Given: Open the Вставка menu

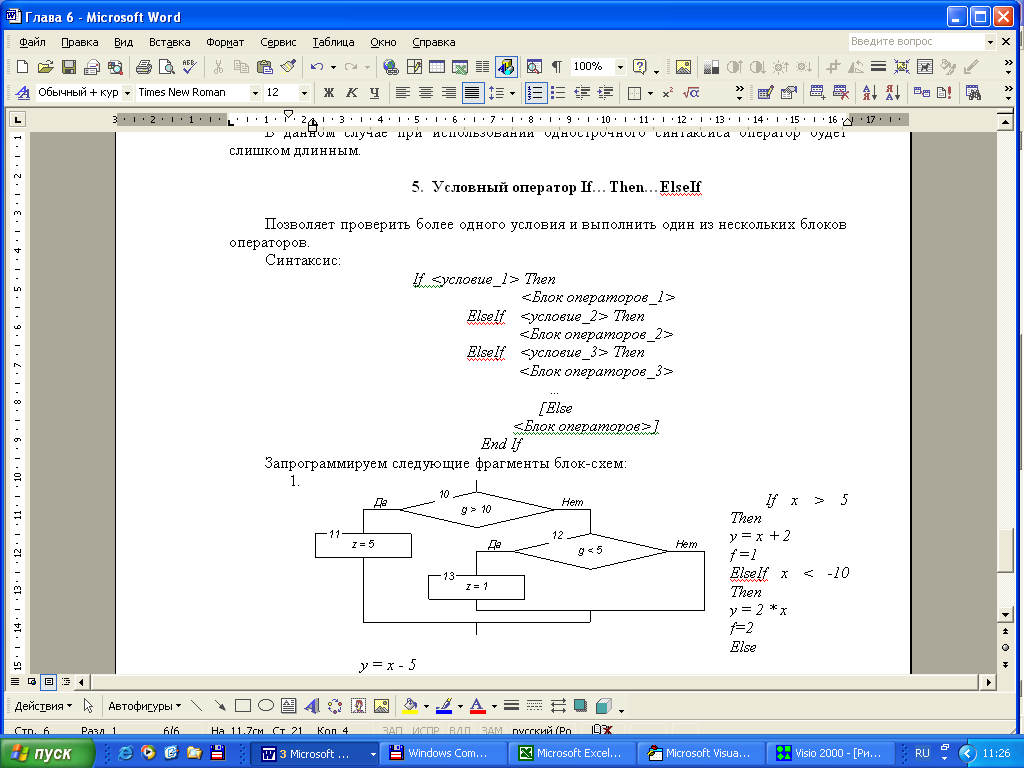Looking at the screenshot, I should tap(170, 42).
